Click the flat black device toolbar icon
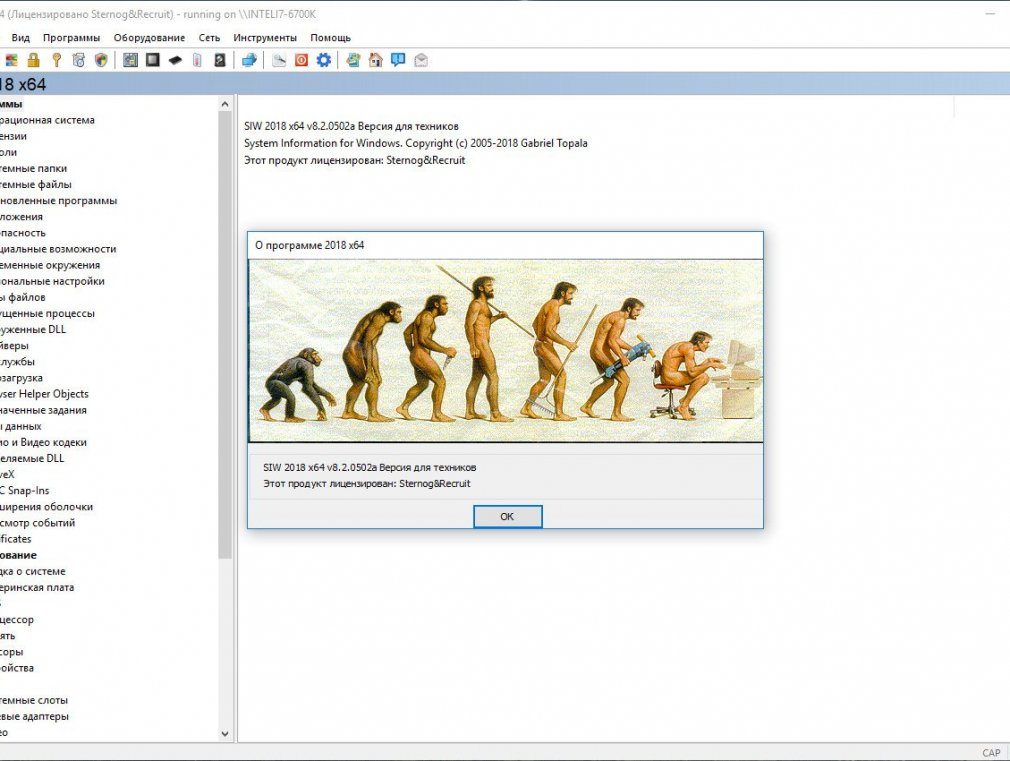This screenshot has height=761, width=1010. (x=175, y=61)
